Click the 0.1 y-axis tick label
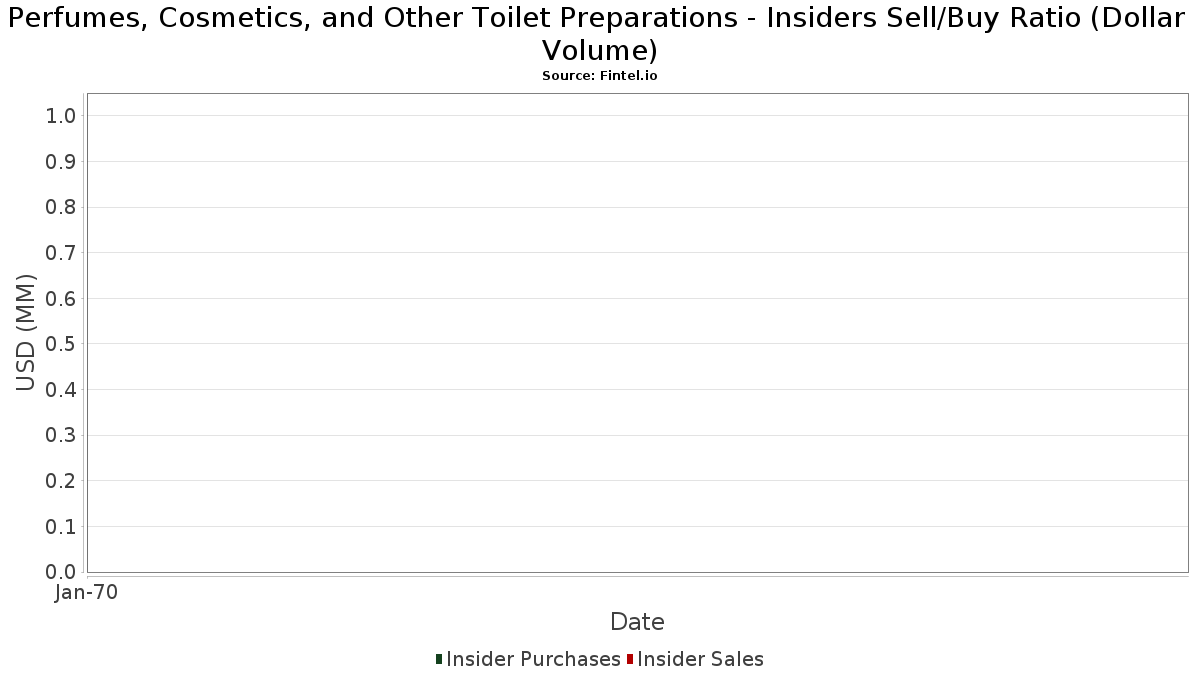Screen dimensions: 1200x675 [x=61, y=527]
